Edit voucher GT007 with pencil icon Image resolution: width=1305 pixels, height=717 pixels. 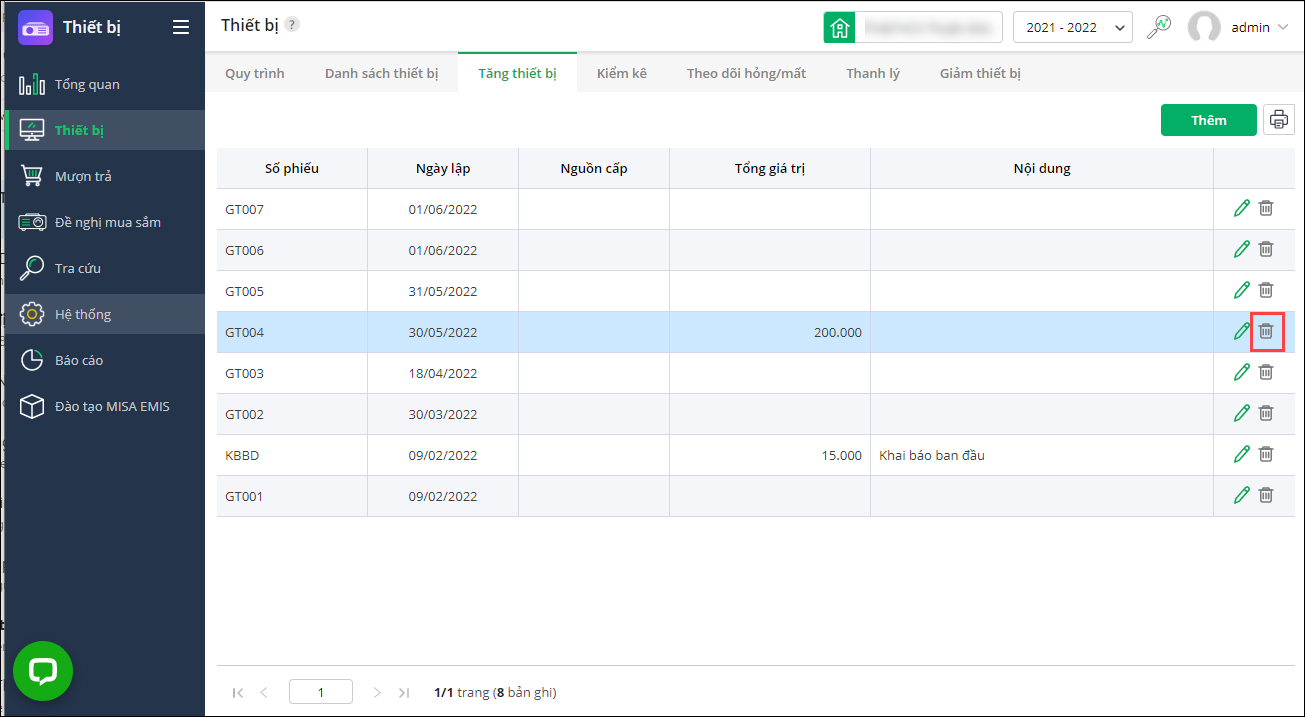[1242, 208]
